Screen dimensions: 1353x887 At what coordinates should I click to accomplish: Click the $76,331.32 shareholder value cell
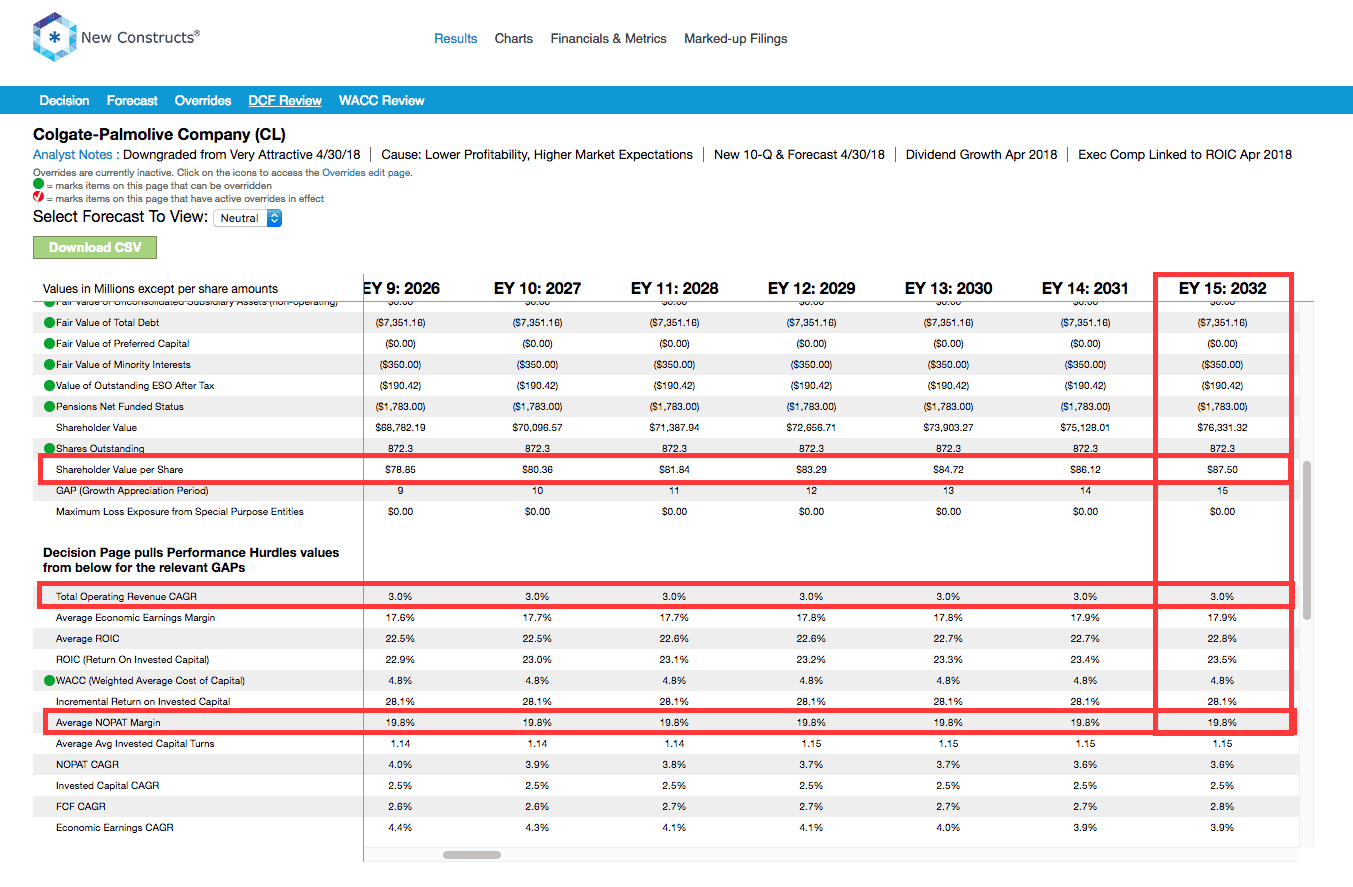pos(1222,428)
